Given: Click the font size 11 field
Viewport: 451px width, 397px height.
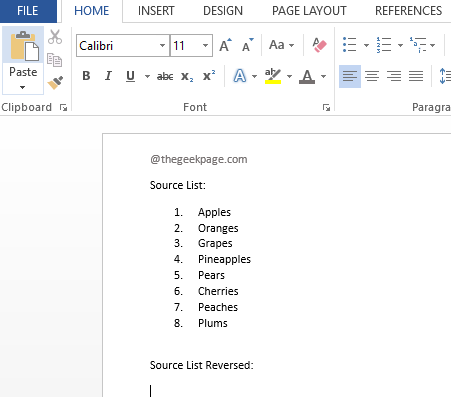Looking at the screenshot, I should click(x=185, y=46).
